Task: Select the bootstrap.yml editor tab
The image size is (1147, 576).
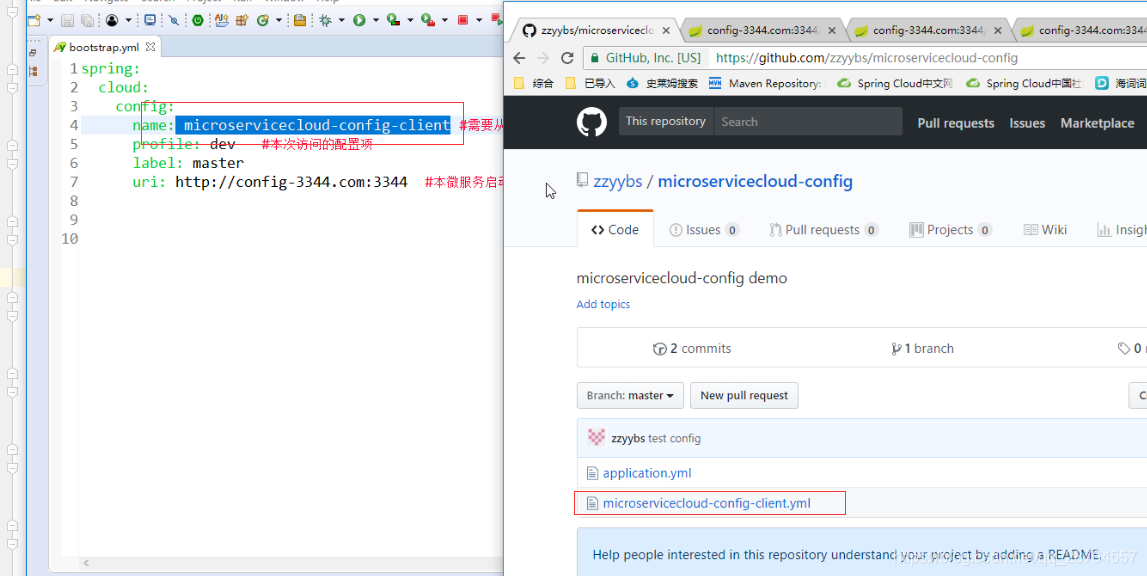Action: pos(103,47)
